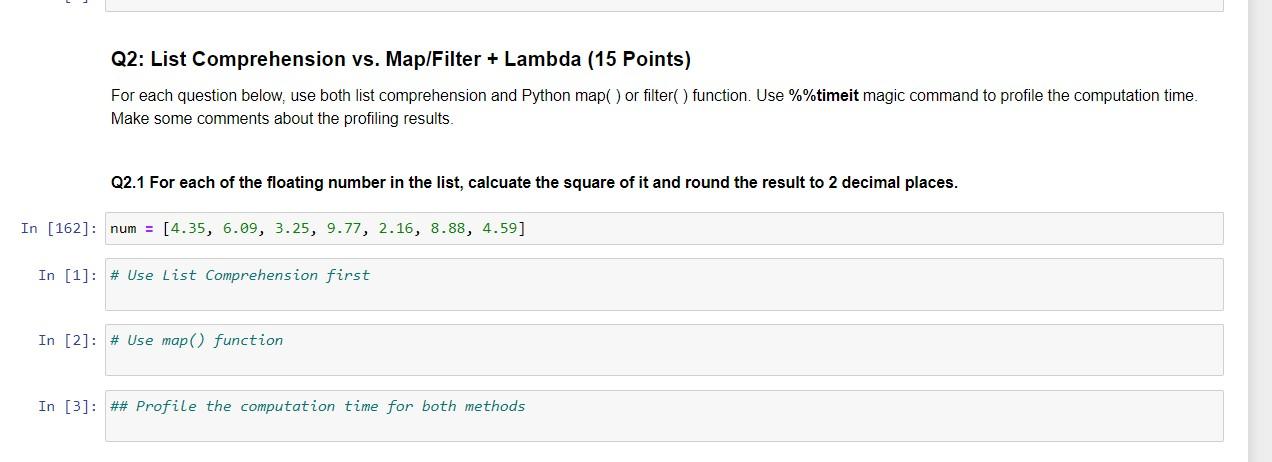Image resolution: width=1272 pixels, height=462 pixels.
Task: Click the number 9.77 in the list
Action: [344, 228]
